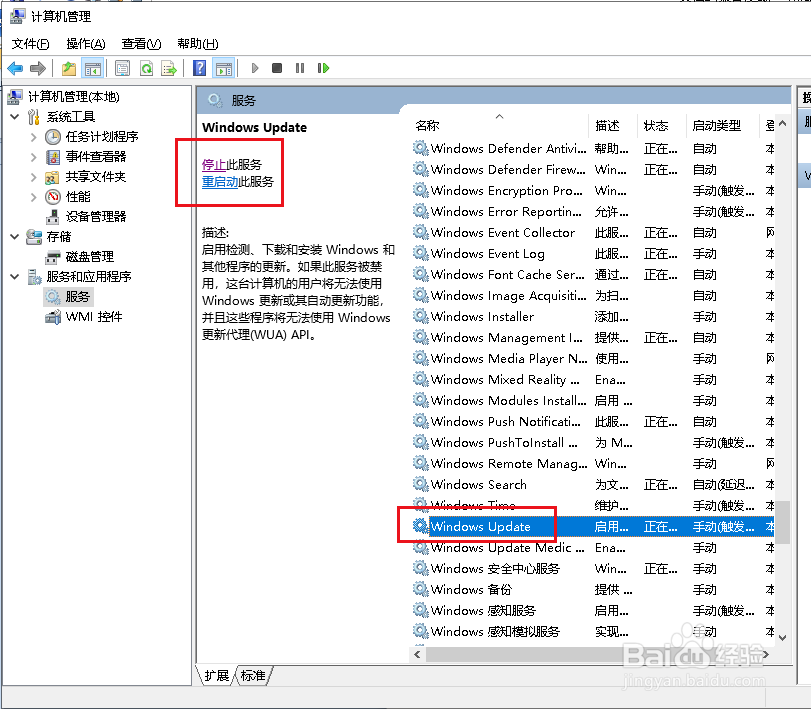Select the Windows 备份 service
This screenshot has width=811, height=709.
pyautogui.click(x=593, y=590)
